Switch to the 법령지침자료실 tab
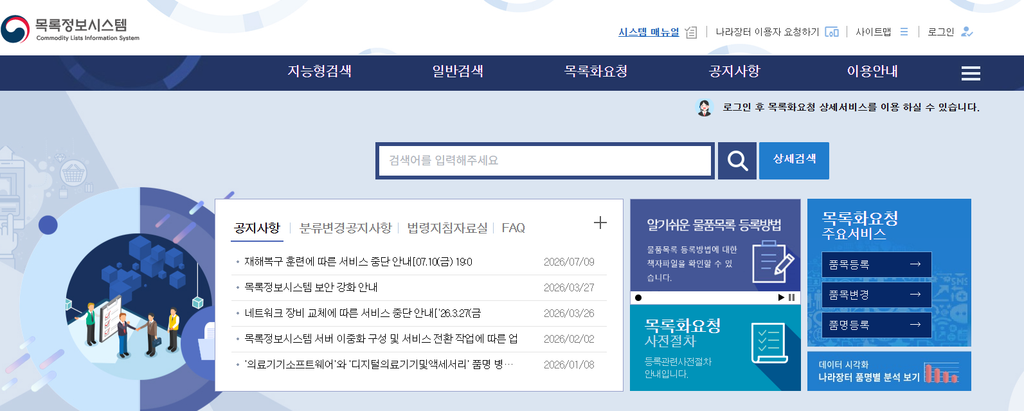Image resolution: width=1024 pixels, height=411 pixels. [x=447, y=228]
